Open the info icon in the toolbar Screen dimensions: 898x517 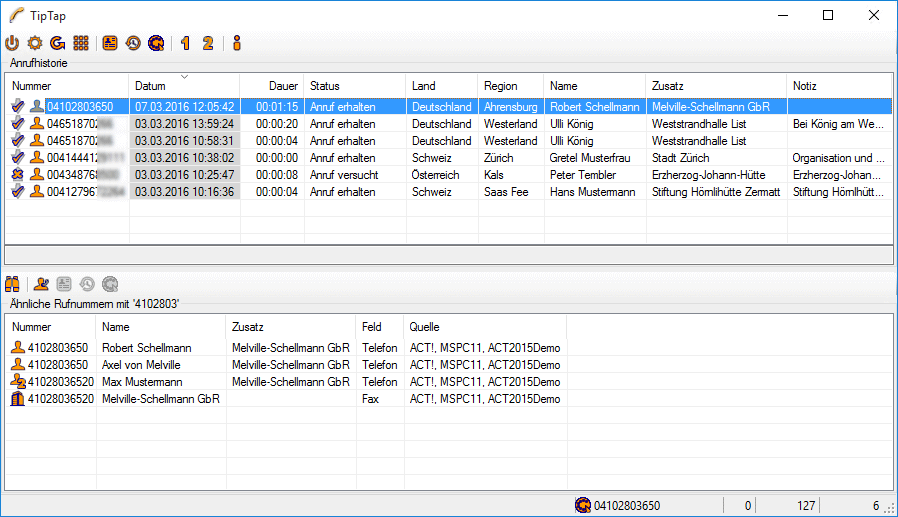click(236, 43)
